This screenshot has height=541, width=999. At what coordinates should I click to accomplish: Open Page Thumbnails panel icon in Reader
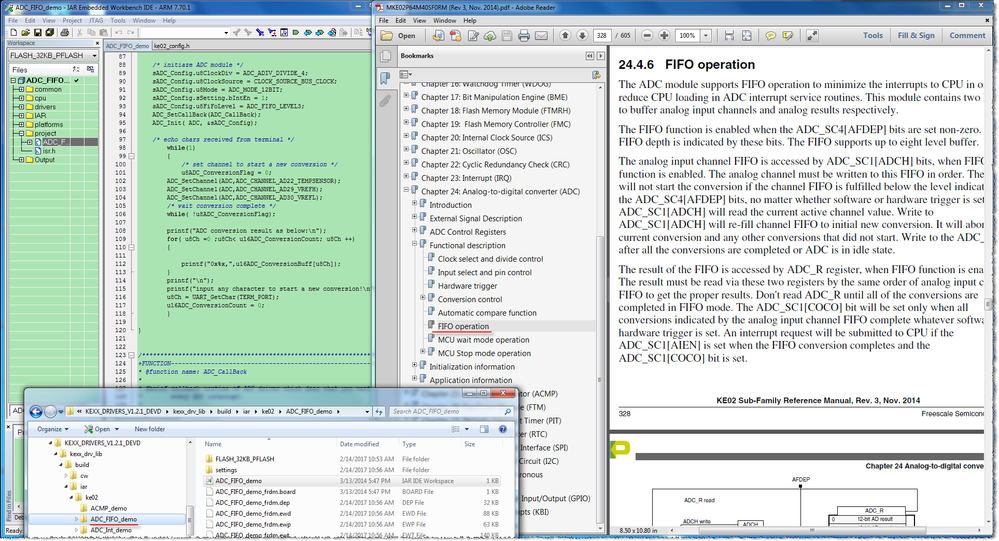(385, 57)
